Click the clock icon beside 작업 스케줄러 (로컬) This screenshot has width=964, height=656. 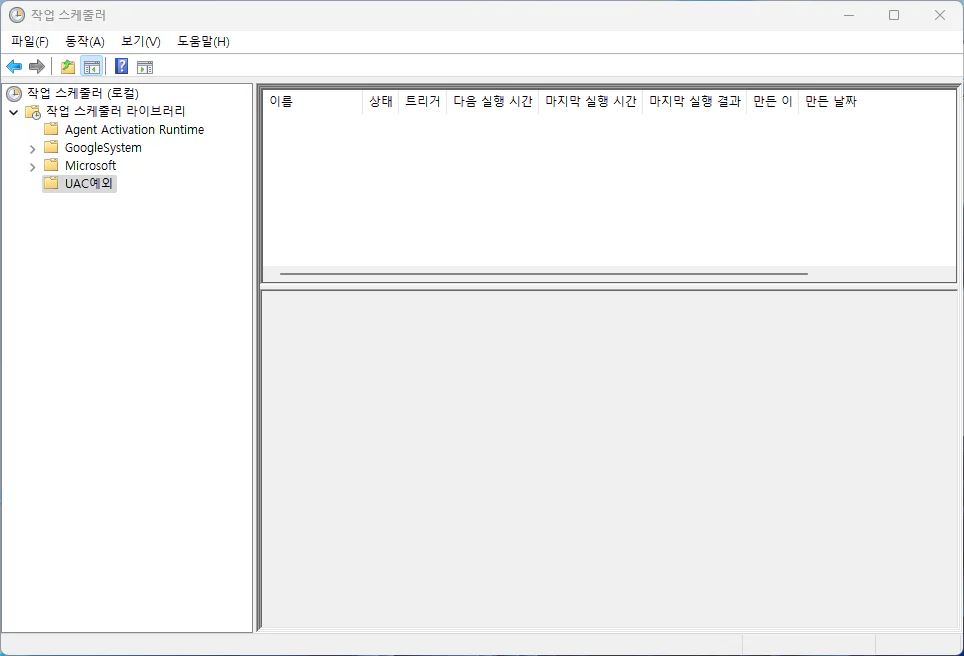(x=14, y=93)
